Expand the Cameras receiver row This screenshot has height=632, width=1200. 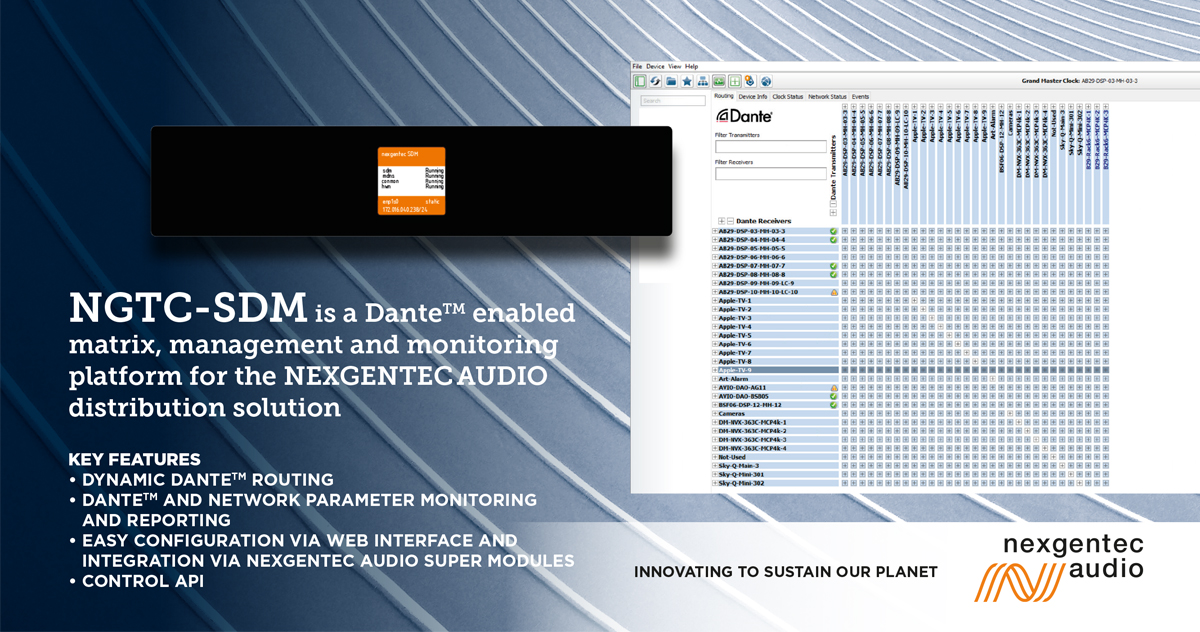pos(715,413)
